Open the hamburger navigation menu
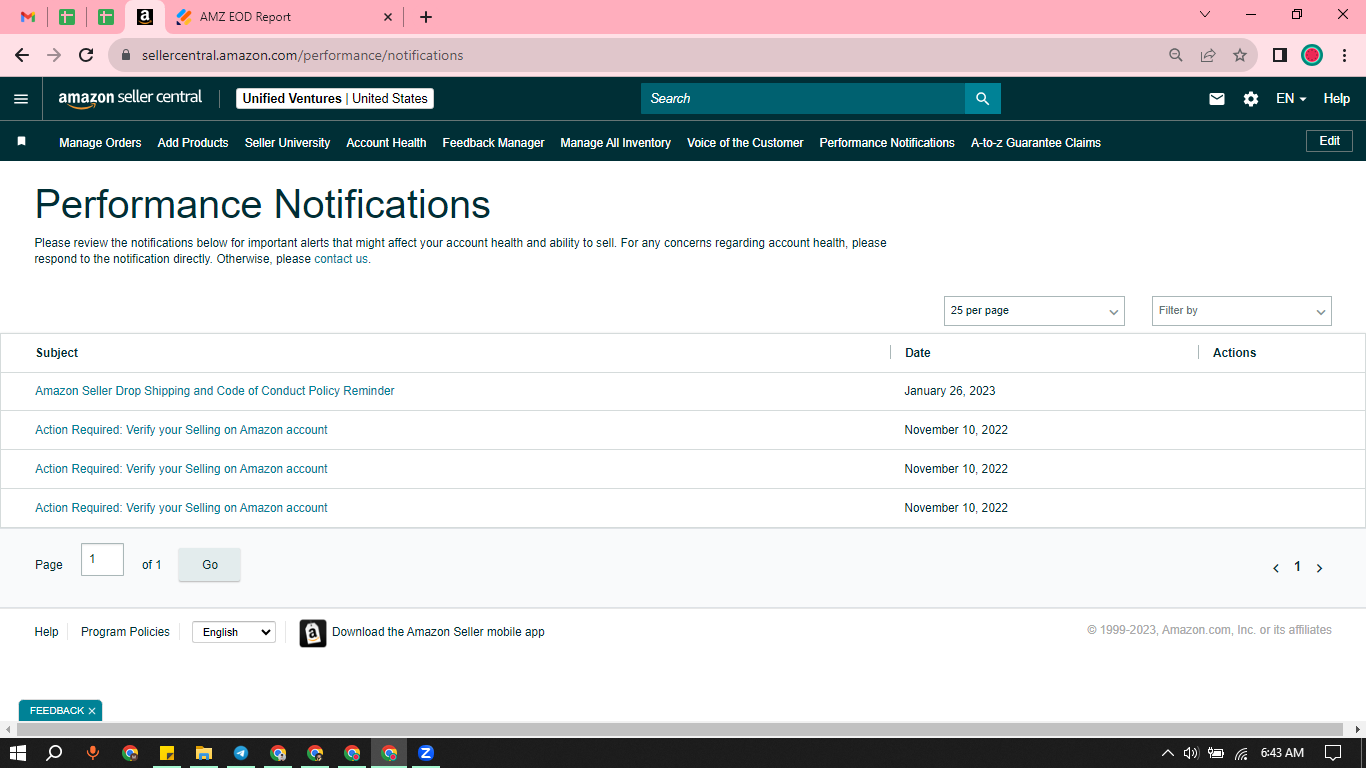 tap(21, 99)
